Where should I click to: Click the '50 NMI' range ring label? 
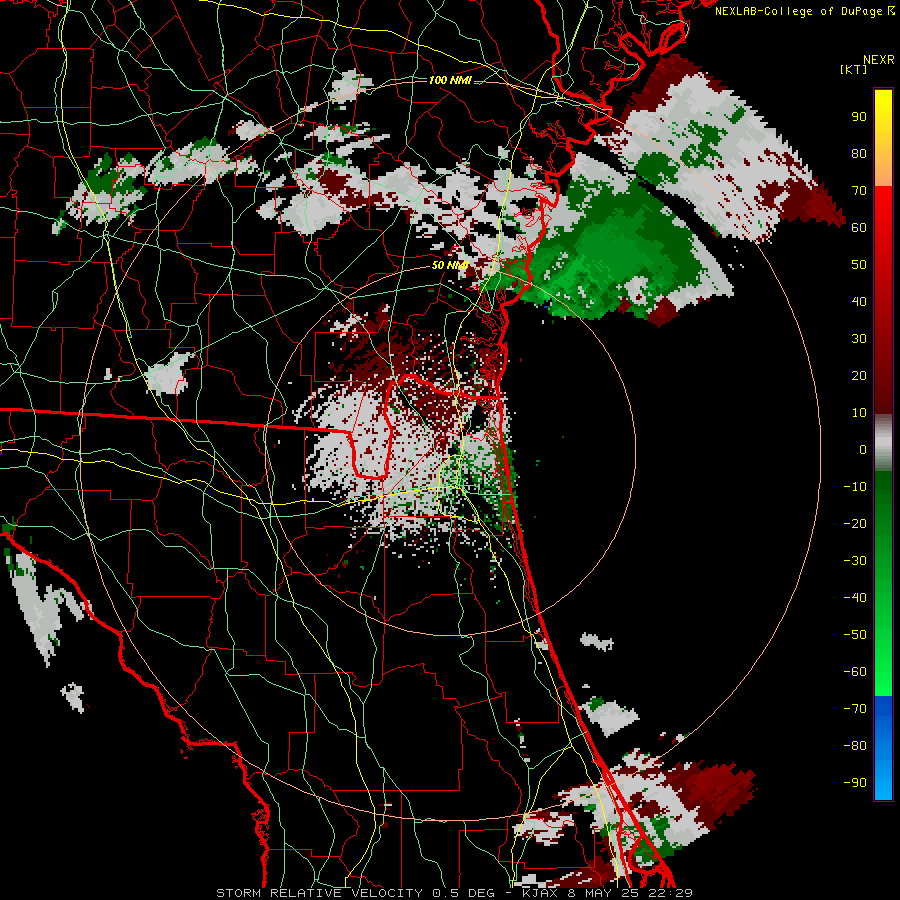coord(450,265)
